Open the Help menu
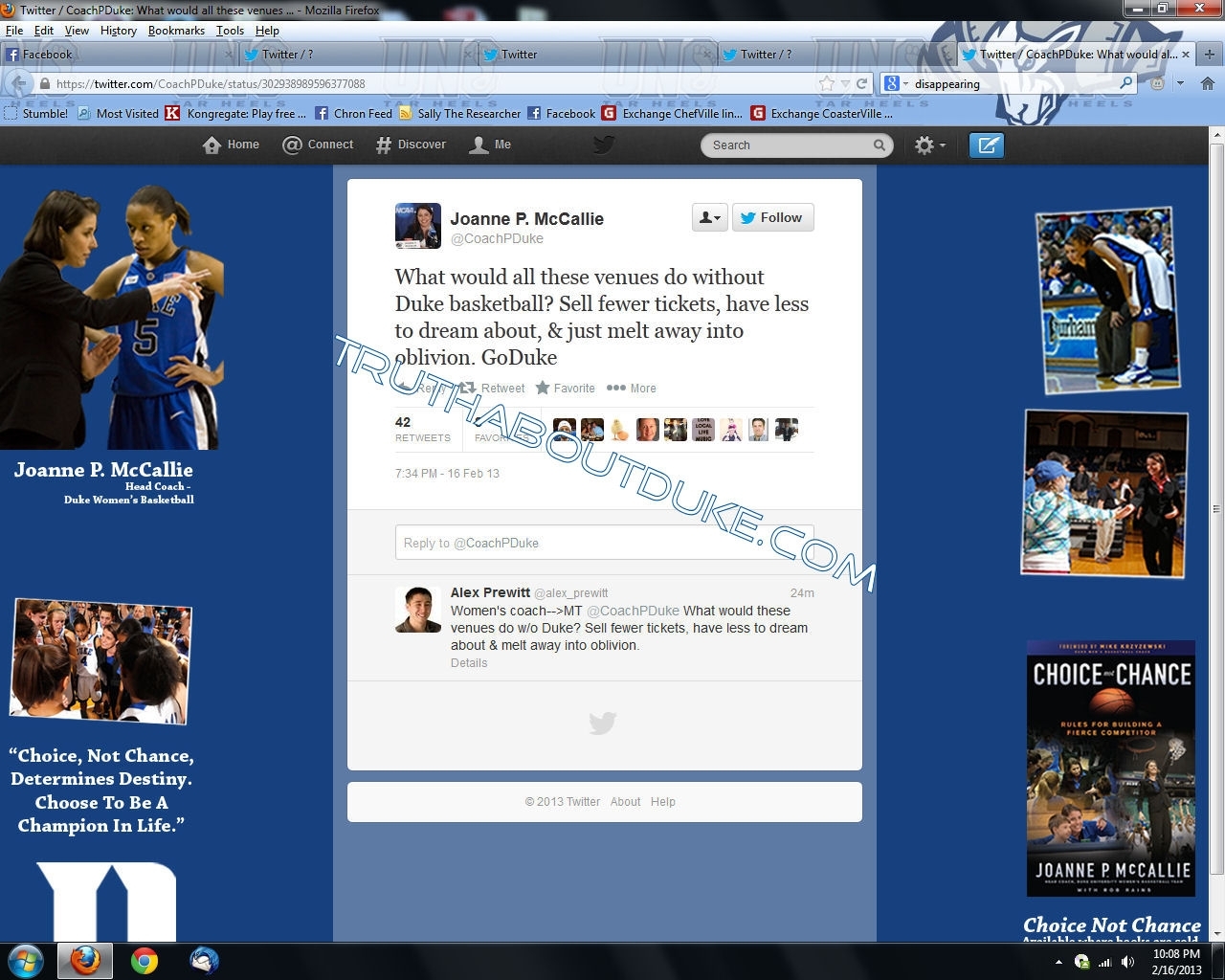Screen dimensions: 1225x980 [x=267, y=31]
